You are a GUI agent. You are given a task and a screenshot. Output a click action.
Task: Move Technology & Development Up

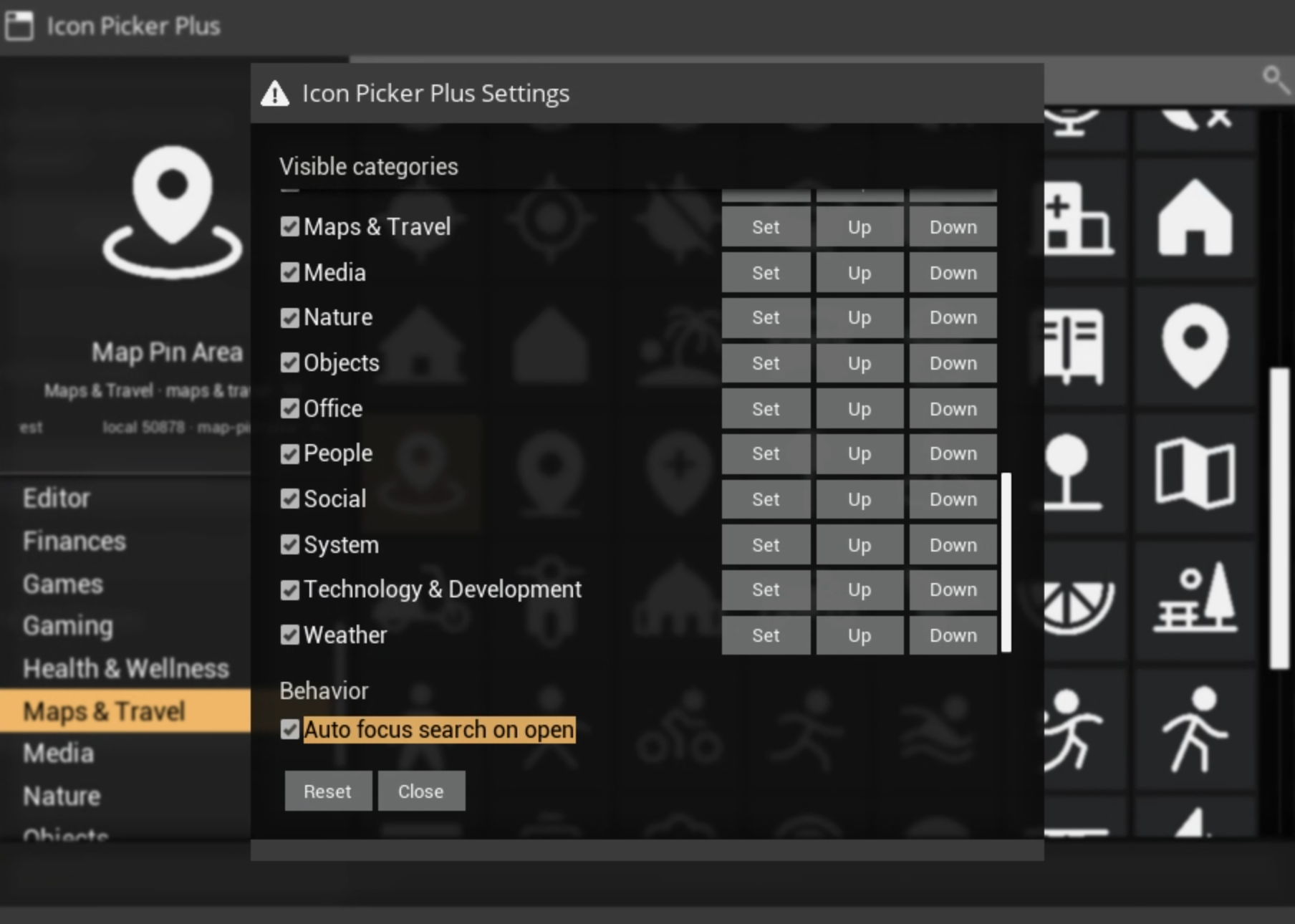(x=860, y=589)
